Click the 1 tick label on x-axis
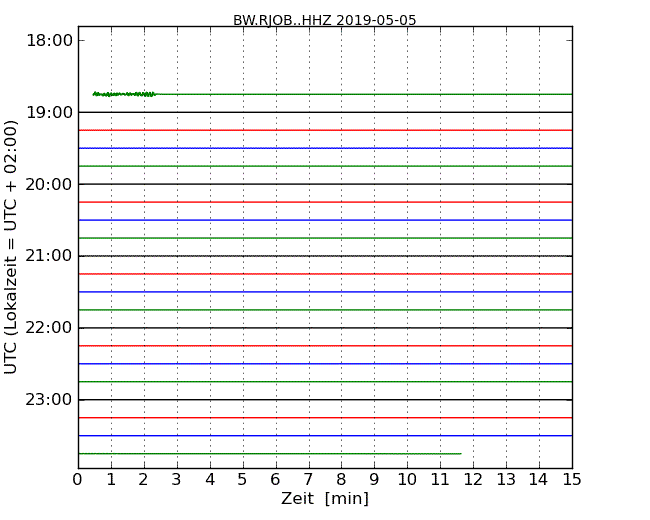This screenshot has height=520, width=650. pos(111,479)
